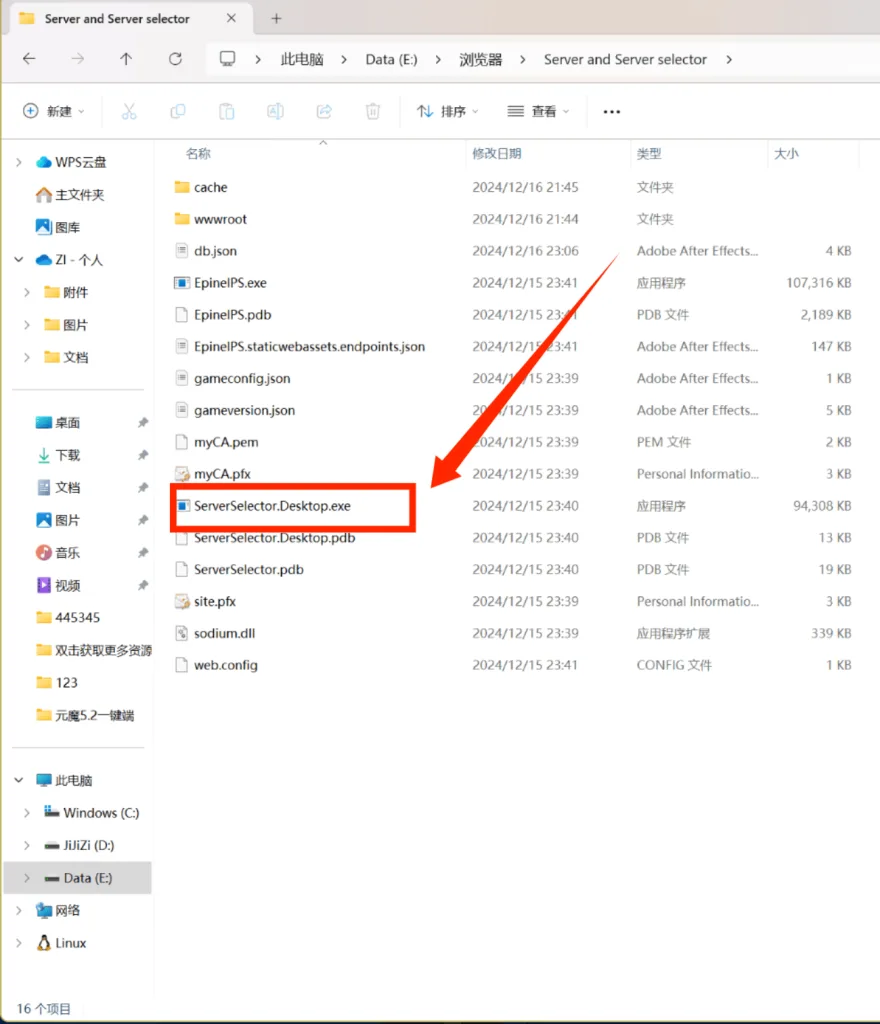Image resolution: width=880 pixels, height=1024 pixels.
Task: Open 下载 in the quick access sidebar
Action: [67, 455]
